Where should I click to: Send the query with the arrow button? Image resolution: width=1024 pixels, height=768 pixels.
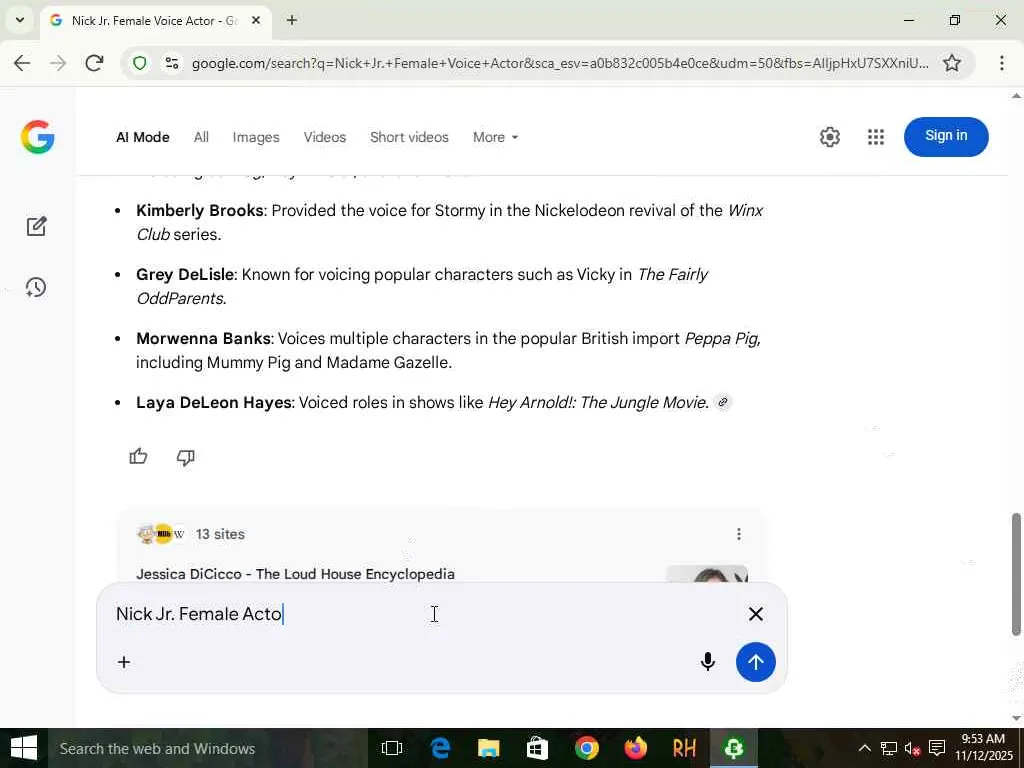[x=756, y=662]
